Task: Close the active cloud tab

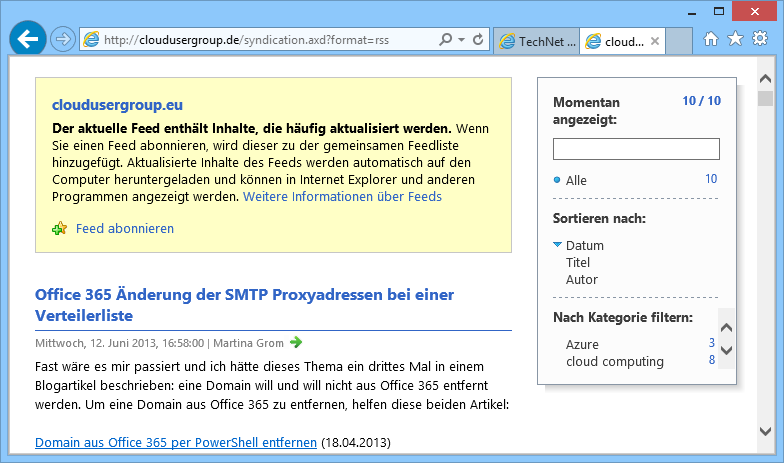Action: click(655, 41)
